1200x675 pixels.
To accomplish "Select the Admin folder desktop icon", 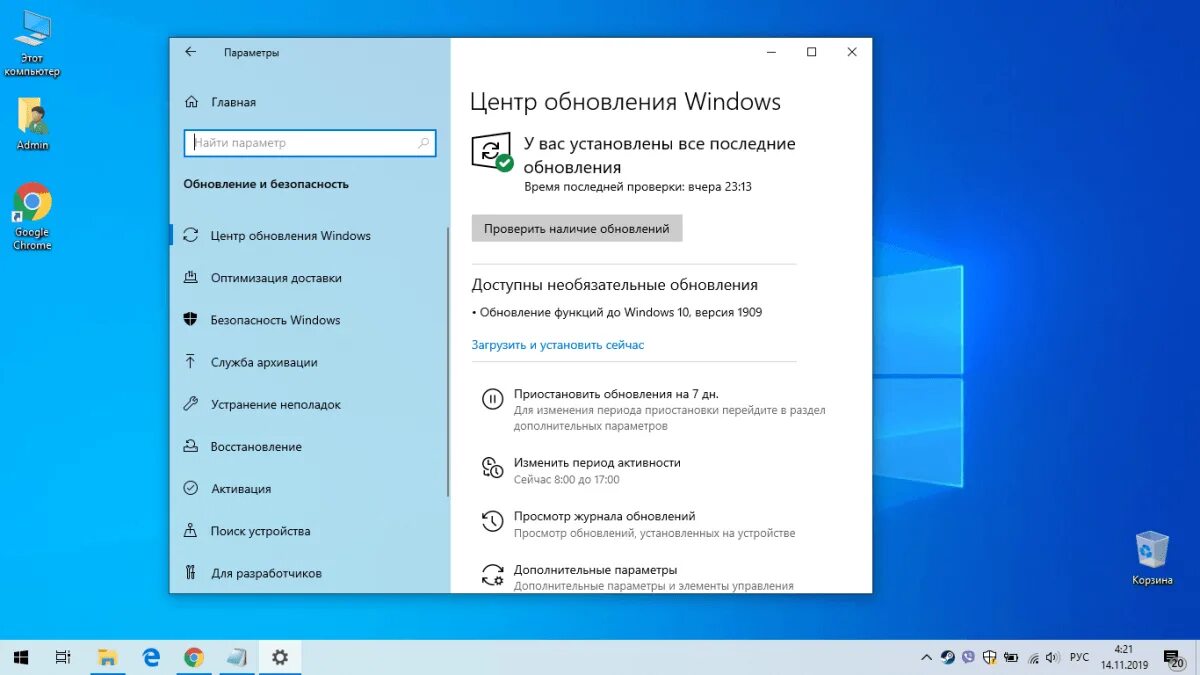I will 32,124.
